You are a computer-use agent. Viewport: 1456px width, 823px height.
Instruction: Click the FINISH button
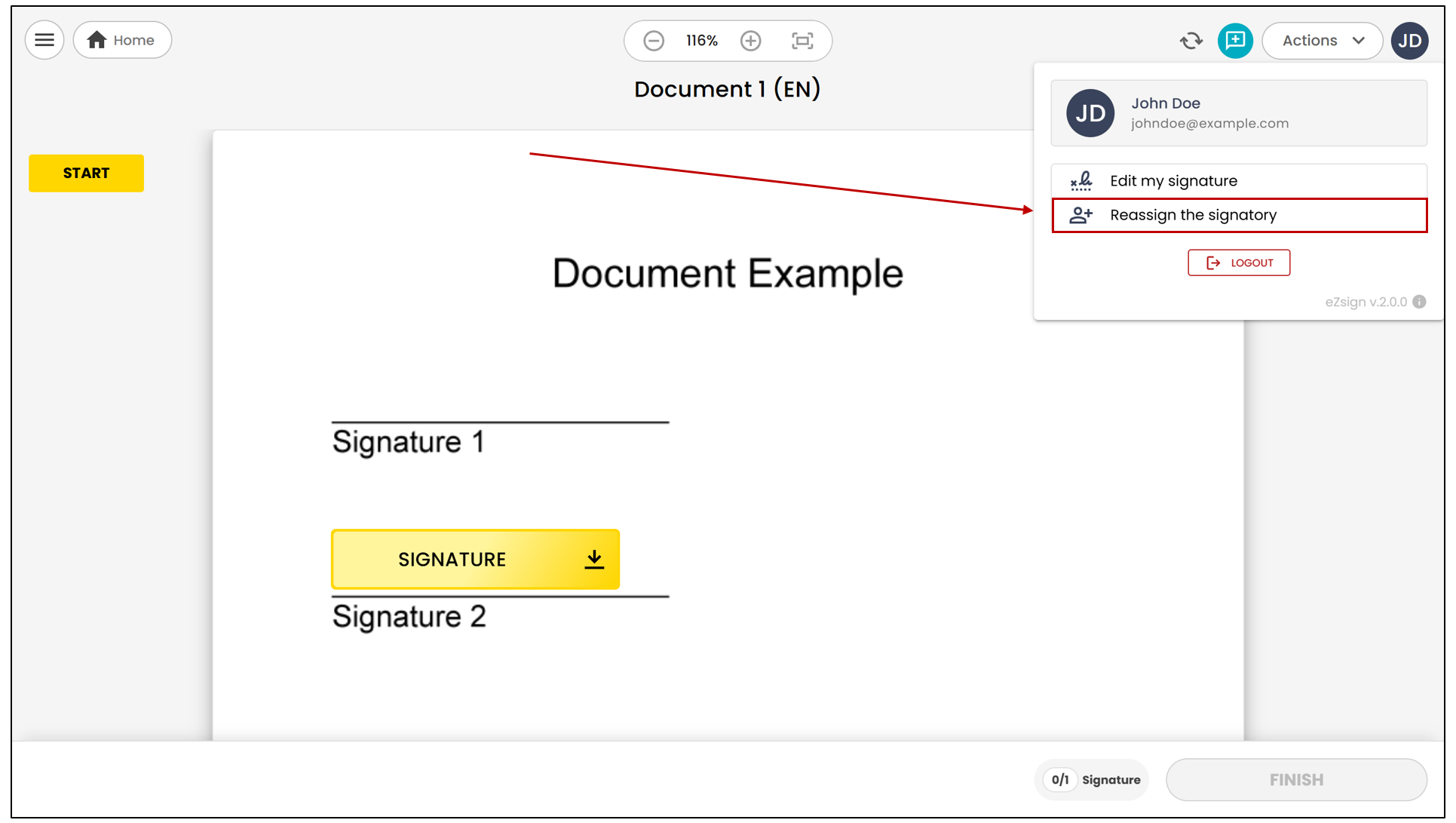(1296, 780)
